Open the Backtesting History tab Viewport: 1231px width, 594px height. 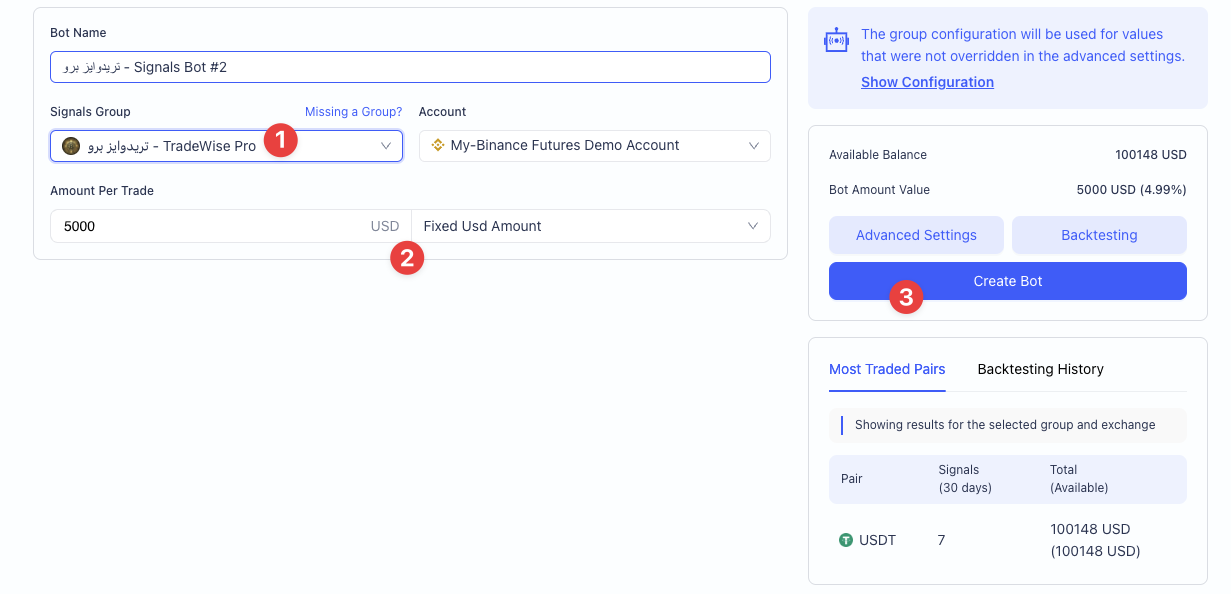tap(1040, 369)
